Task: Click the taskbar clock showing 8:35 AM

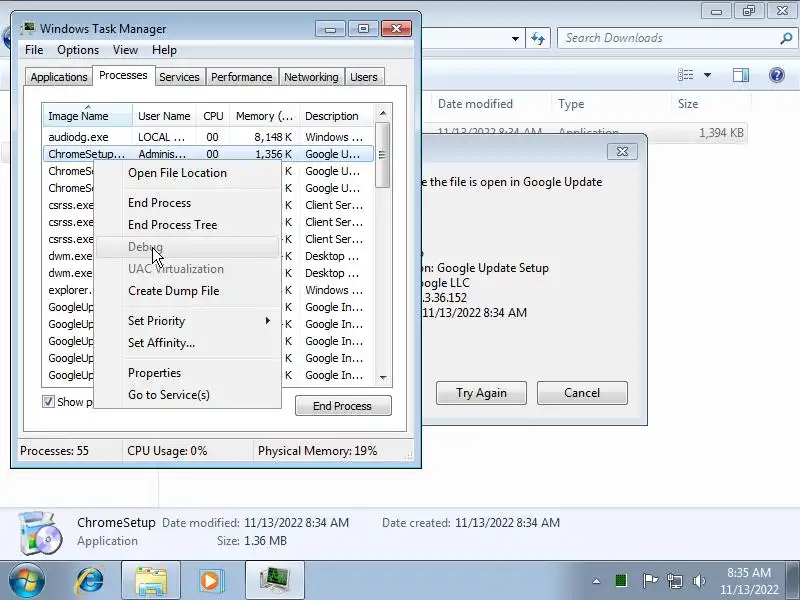Action: [x=749, y=581]
